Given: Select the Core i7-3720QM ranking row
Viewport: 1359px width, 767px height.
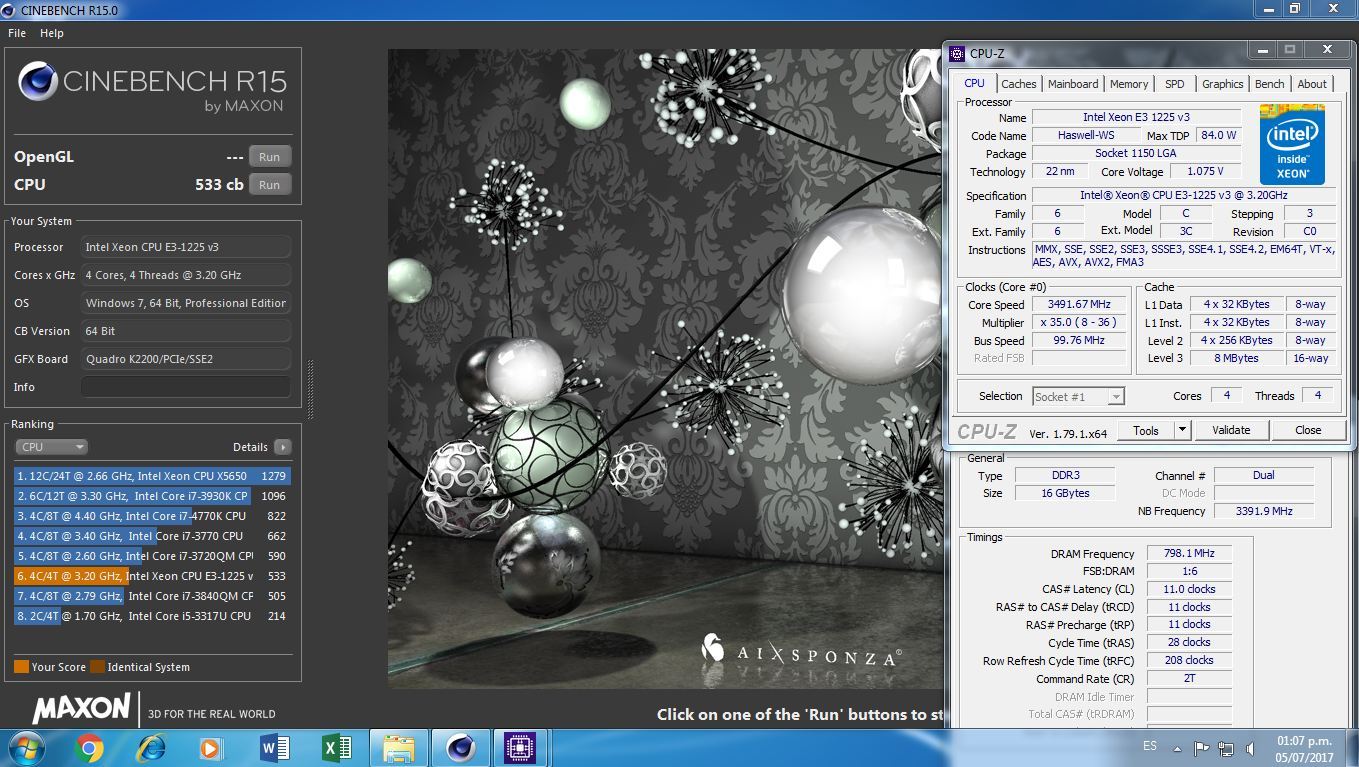Looking at the screenshot, I should (x=152, y=556).
